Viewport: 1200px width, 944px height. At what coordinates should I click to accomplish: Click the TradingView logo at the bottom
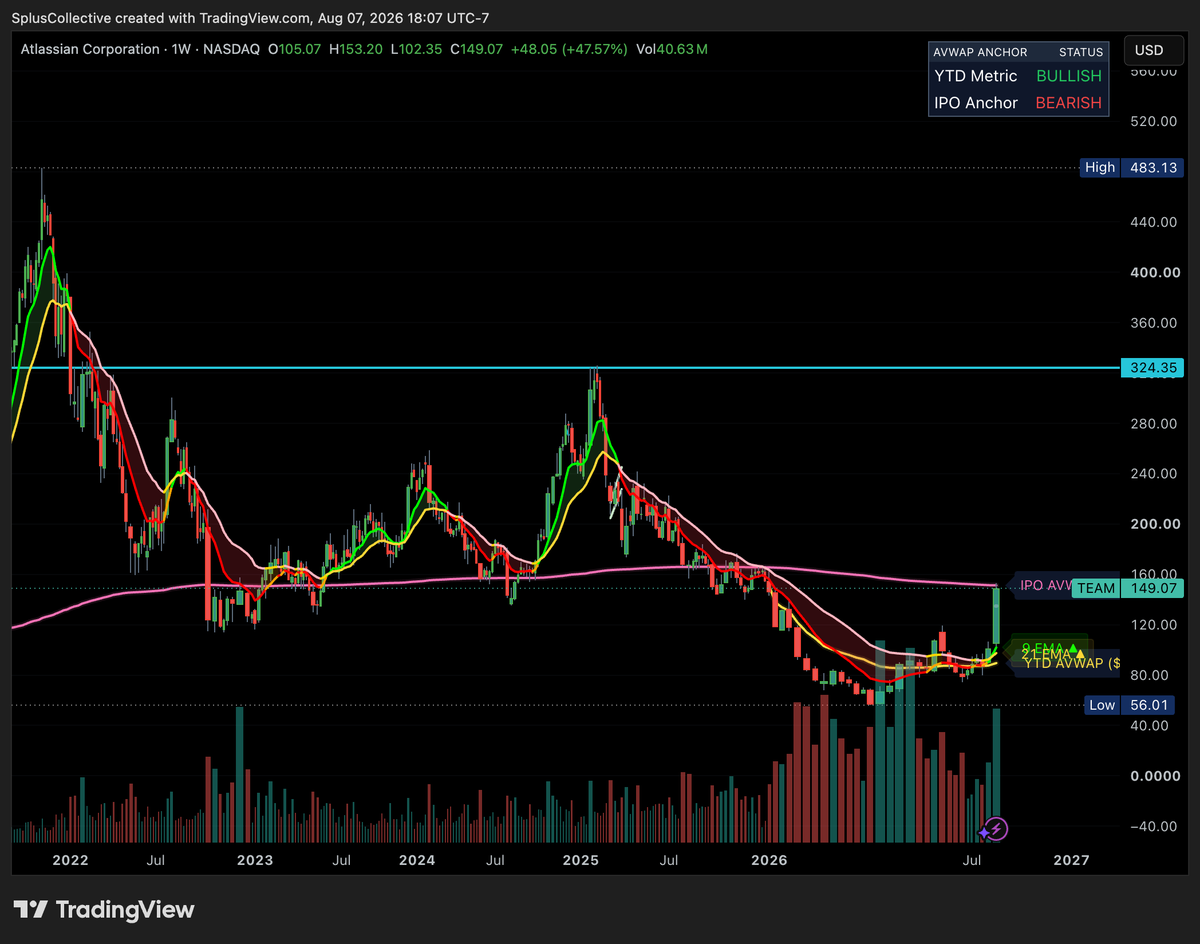(105, 910)
